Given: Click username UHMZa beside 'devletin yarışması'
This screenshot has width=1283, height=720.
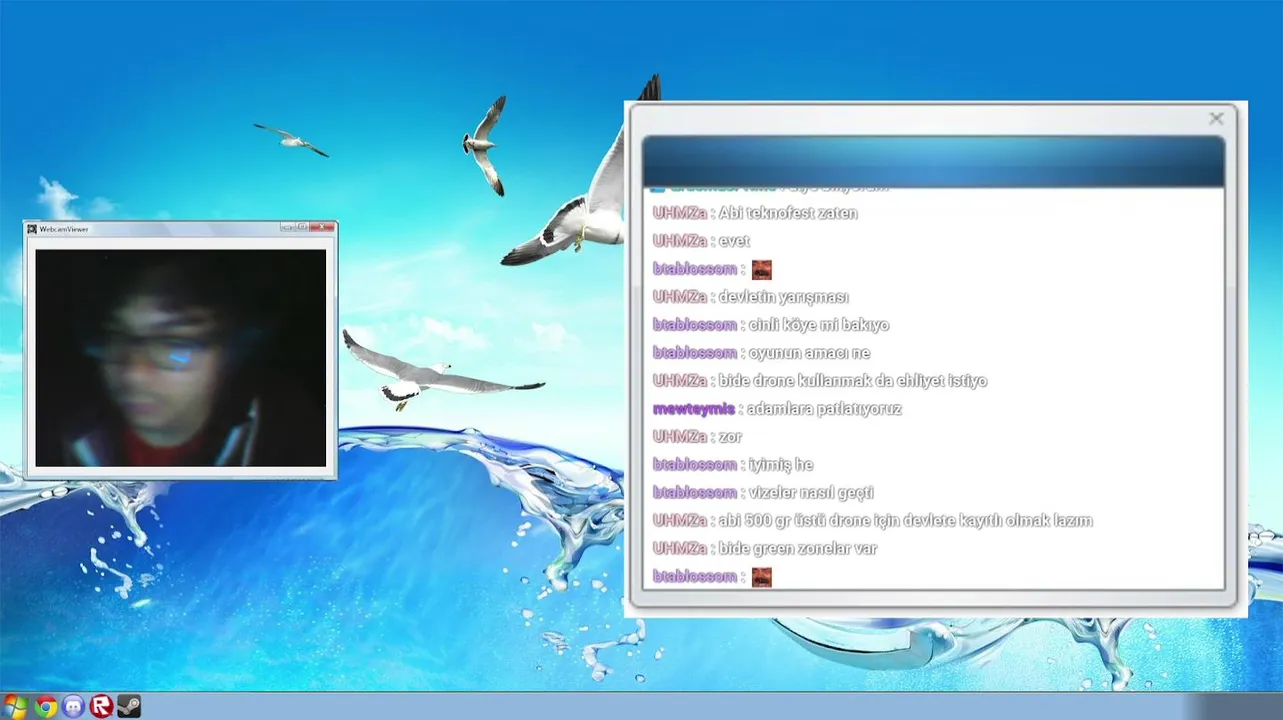Looking at the screenshot, I should [x=680, y=297].
